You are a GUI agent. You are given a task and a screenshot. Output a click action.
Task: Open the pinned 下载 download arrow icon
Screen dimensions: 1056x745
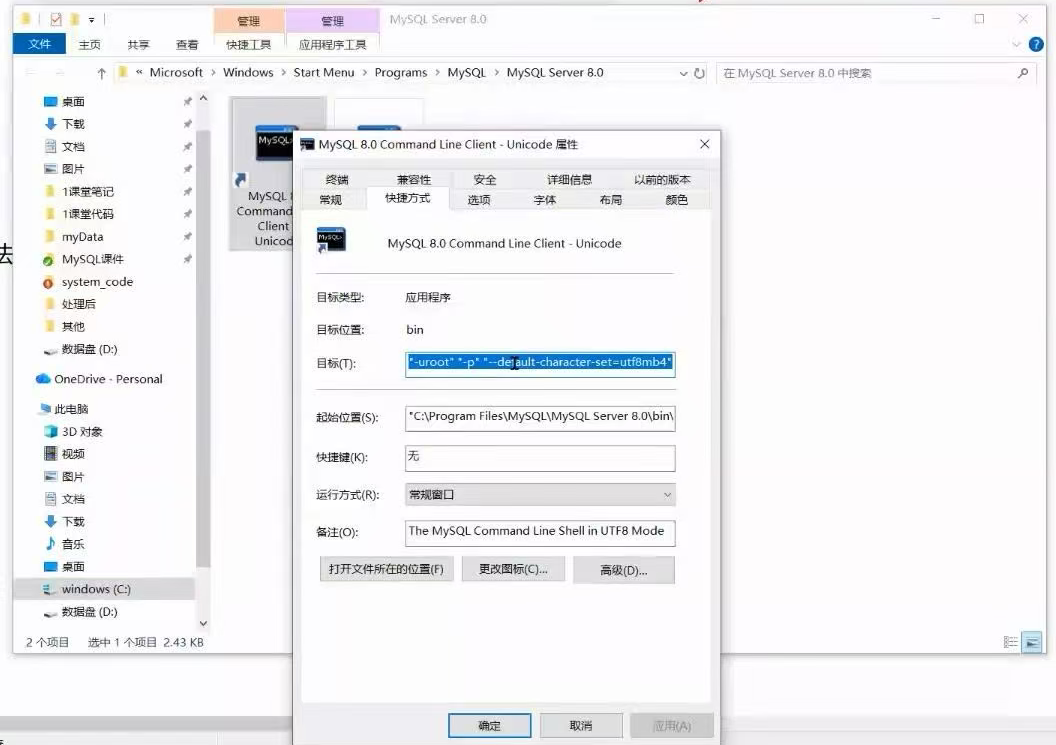coord(51,124)
